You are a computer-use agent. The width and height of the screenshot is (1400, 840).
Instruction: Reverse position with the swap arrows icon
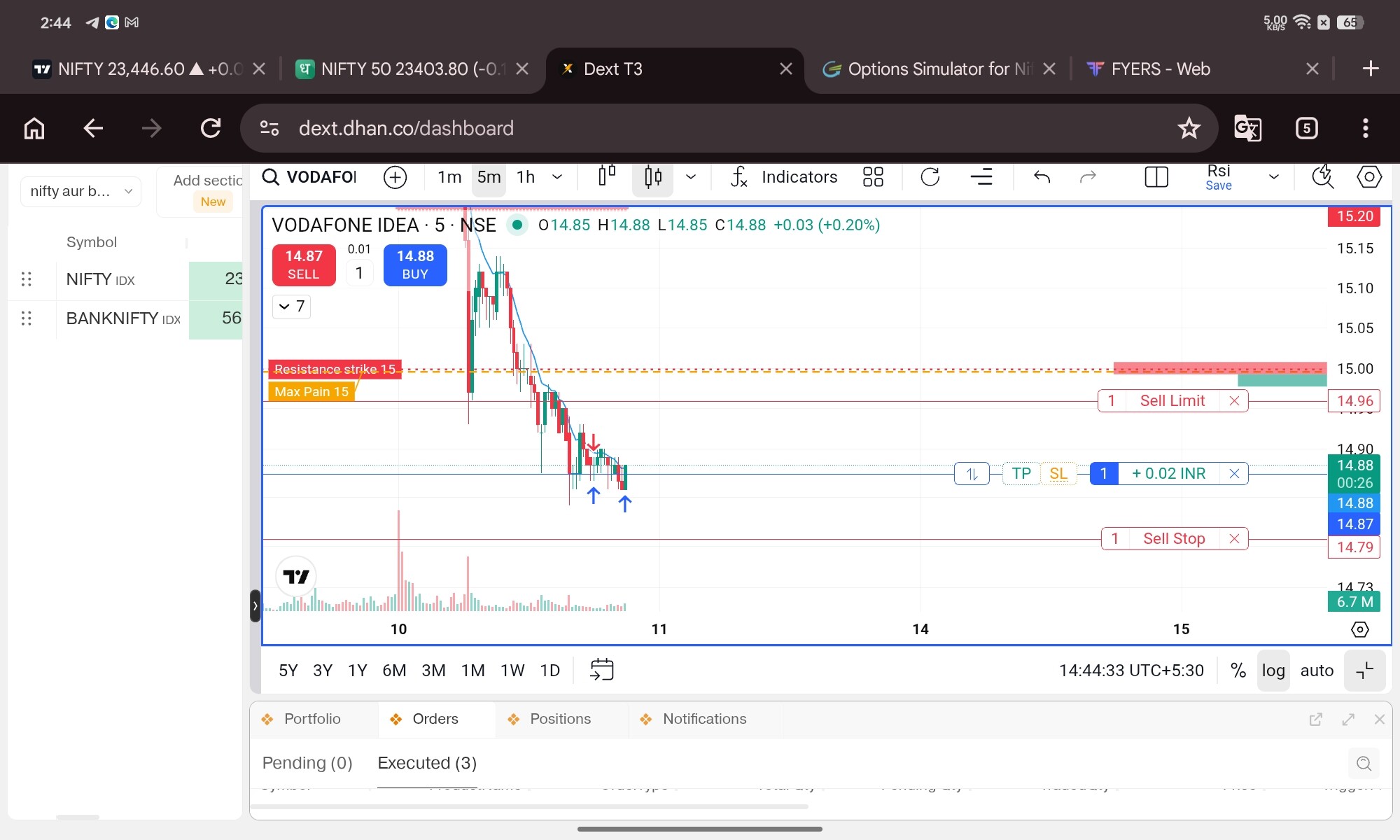pos(972,474)
